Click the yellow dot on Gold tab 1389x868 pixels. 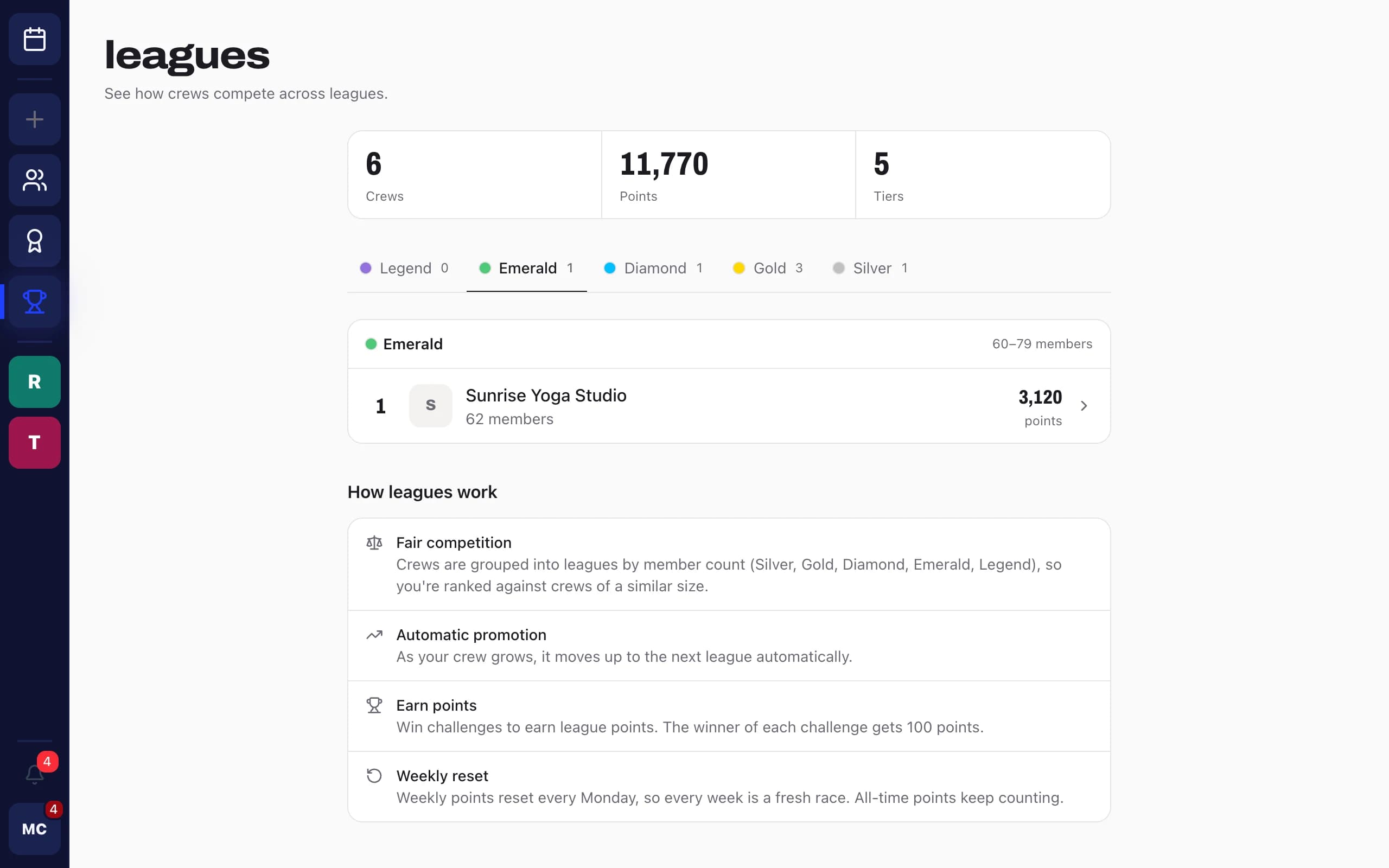point(738,268)
